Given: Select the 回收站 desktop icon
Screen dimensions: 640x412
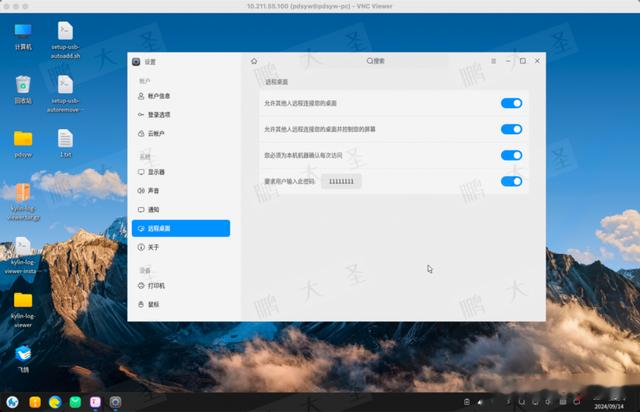Looking at the screenshot, I should click(23, 89).
